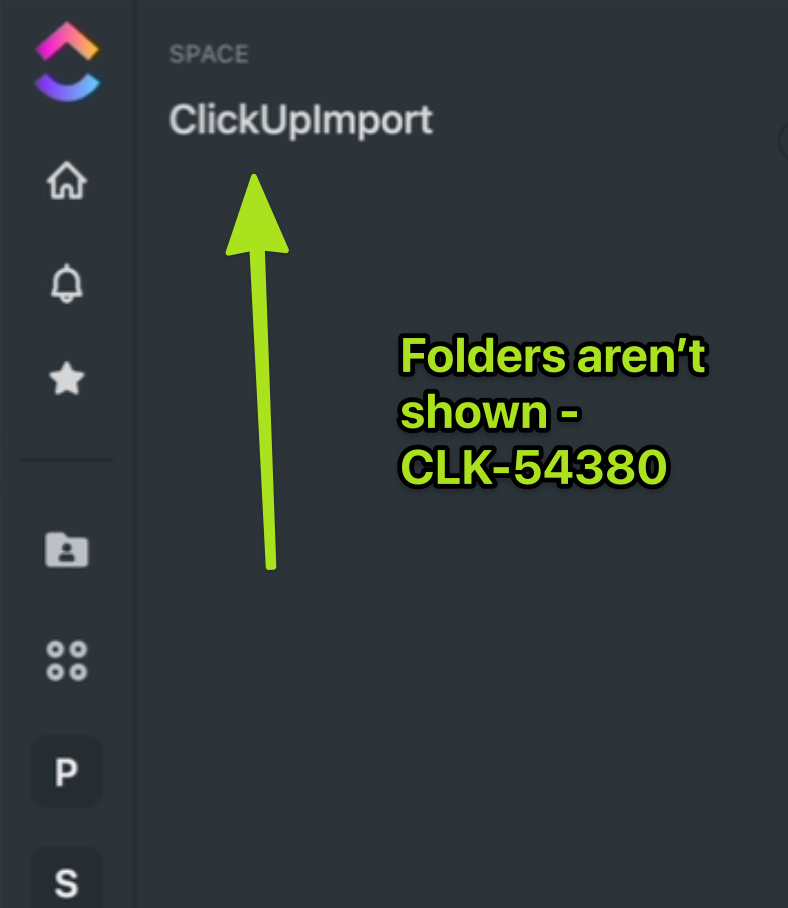Select the S space avatar
This screenshot has height=908, width=788.
(x=67, y=878)
